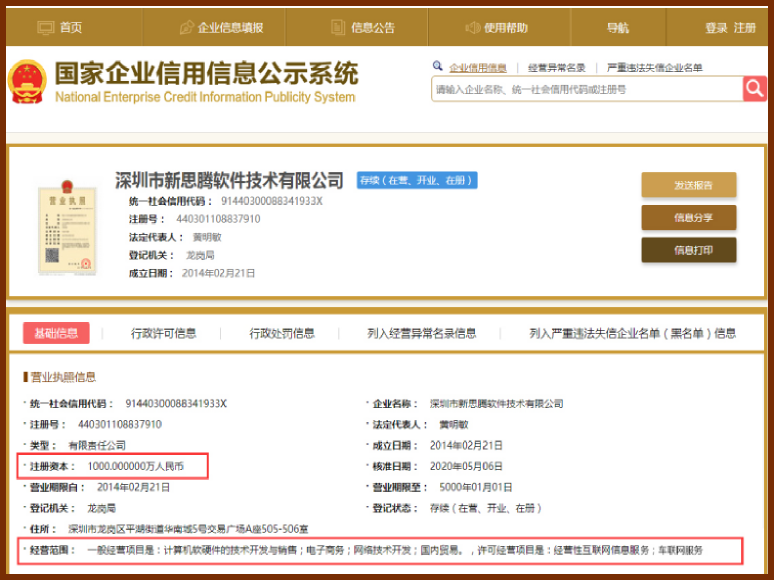Click the small magnifier above search box
The image size is (774, 580).
pyautogui.click(x=438, y=67)
